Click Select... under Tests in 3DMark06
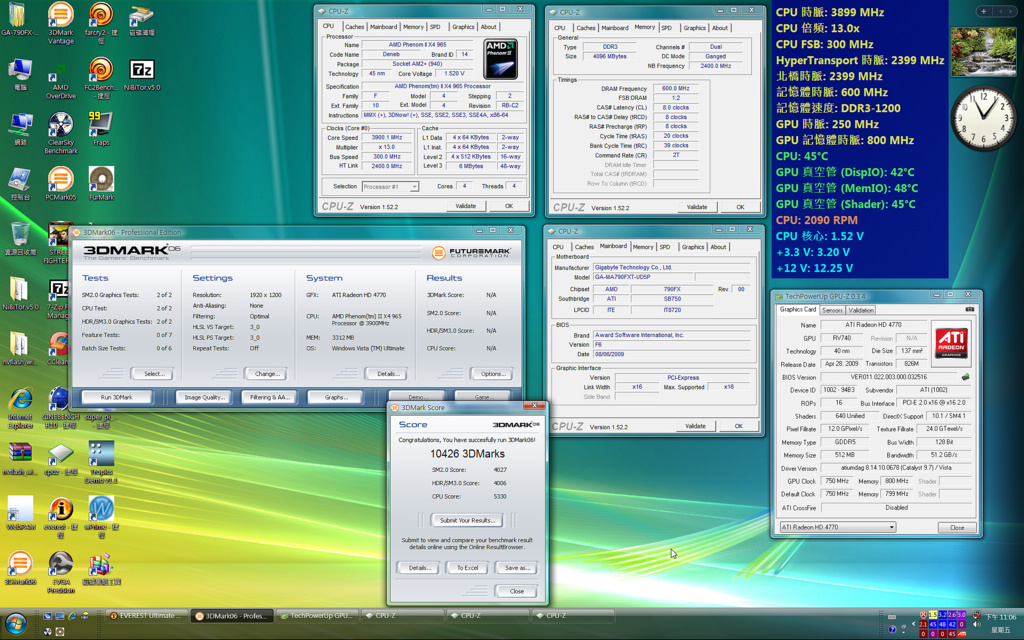The height and width of the screenshot is (640, 1024). coord(152,374)
